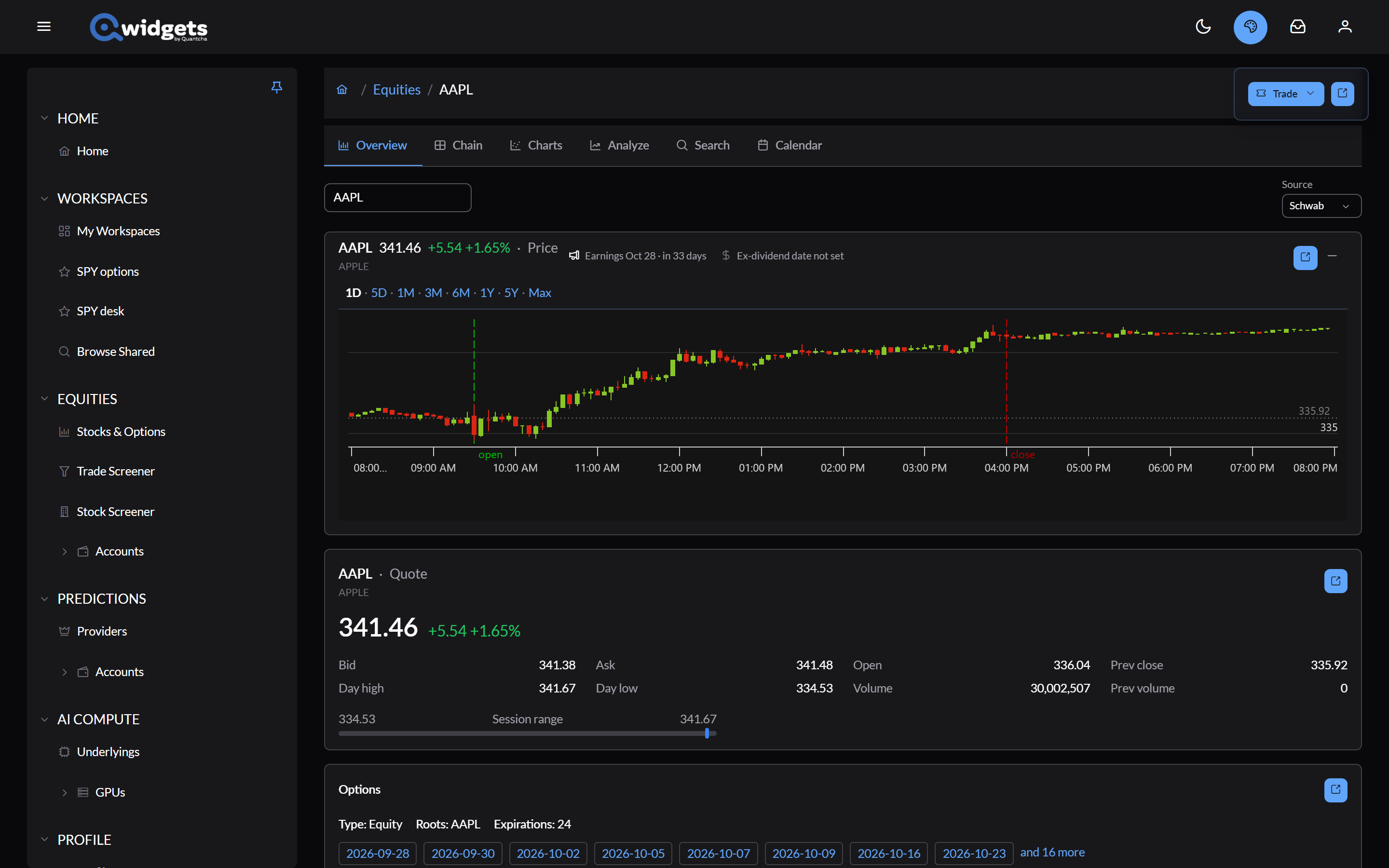Click the Session range slider handle
The height and width of the screenshot is (868, 1389).
tap(707, 733)
